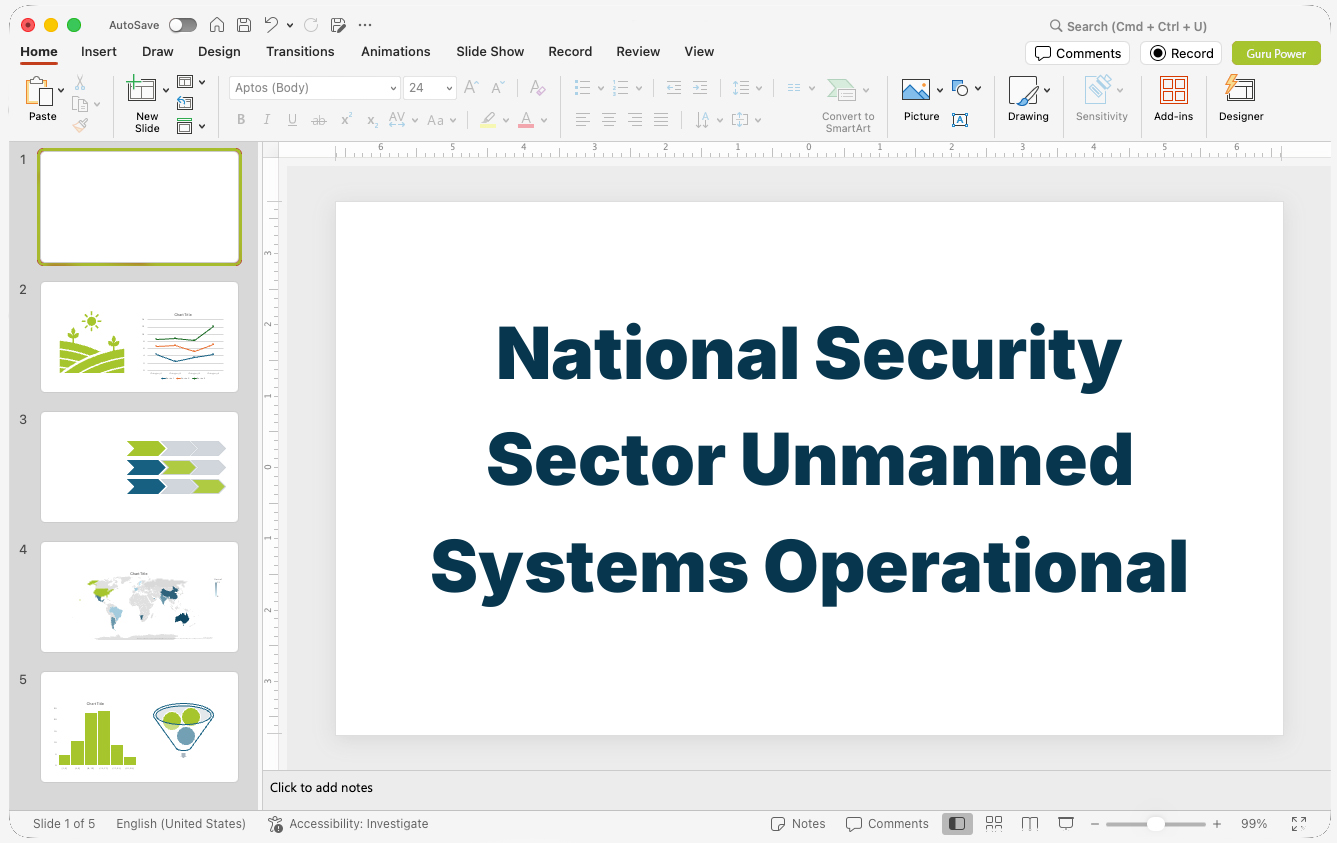Switch to Slide Sorter view

point(994,824)
